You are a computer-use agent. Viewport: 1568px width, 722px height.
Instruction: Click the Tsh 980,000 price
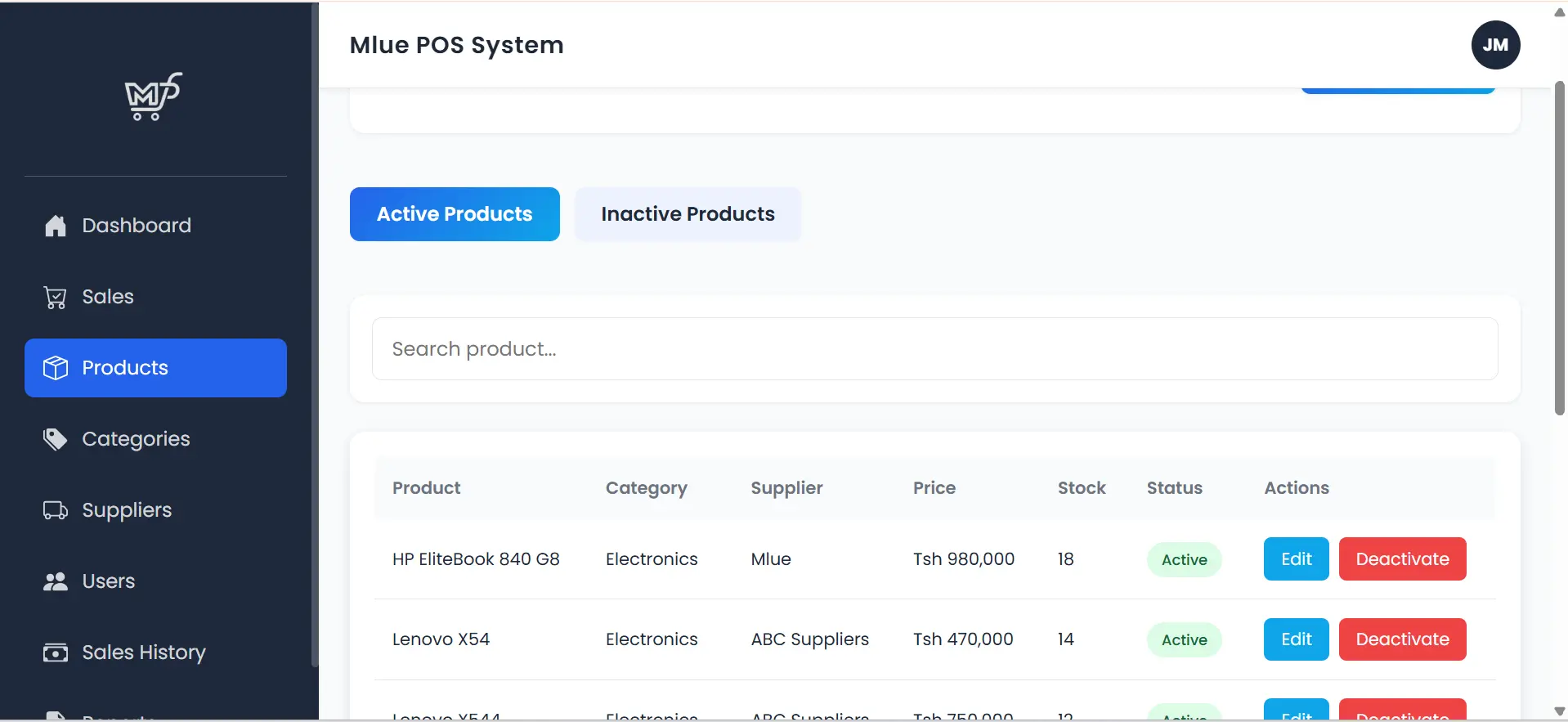click(x=964, y=559)
